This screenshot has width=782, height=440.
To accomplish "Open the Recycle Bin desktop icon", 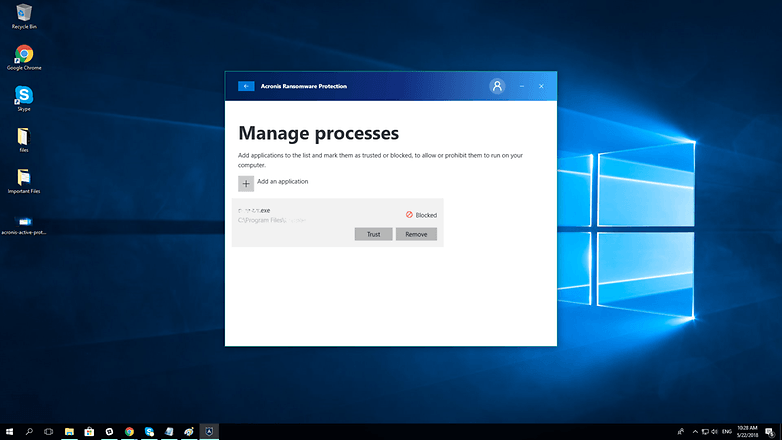I will tap(24, 14).
